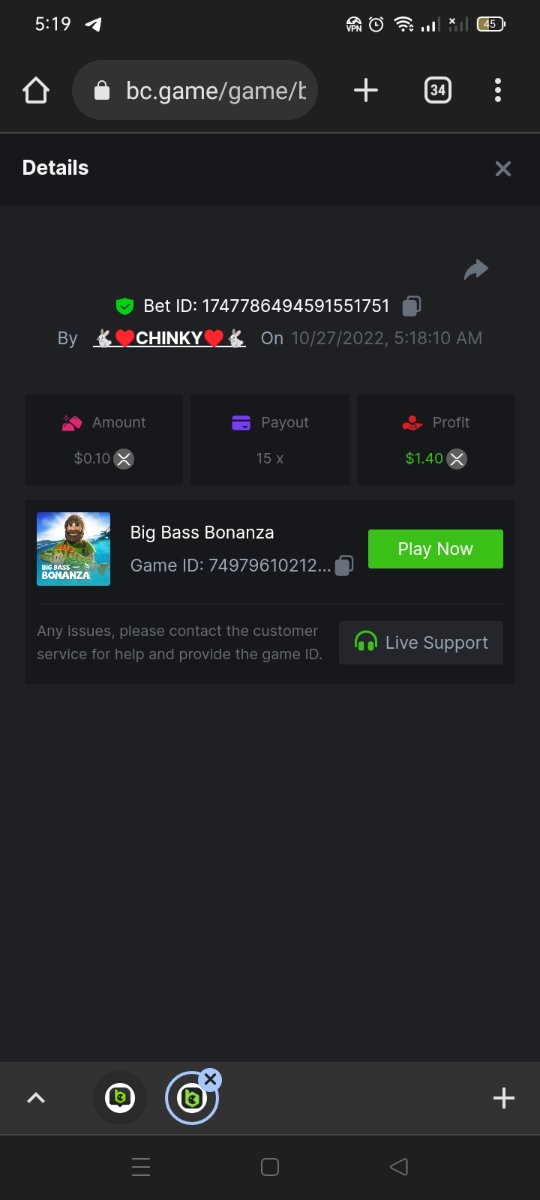
Task: Open browser home page
Action: (x=36, y=91)
